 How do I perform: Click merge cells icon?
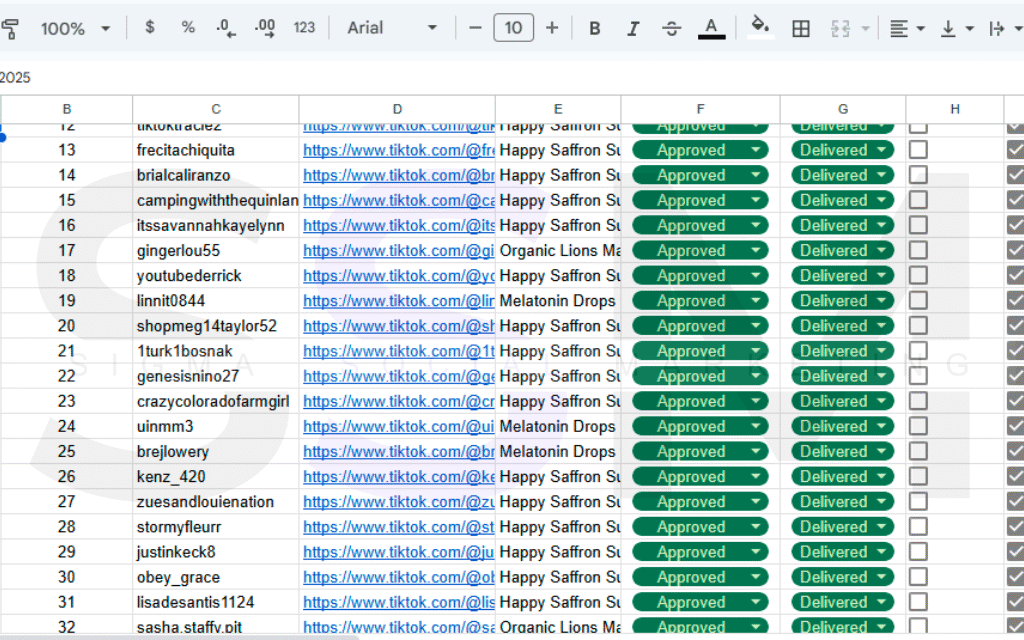coord(840,28)
